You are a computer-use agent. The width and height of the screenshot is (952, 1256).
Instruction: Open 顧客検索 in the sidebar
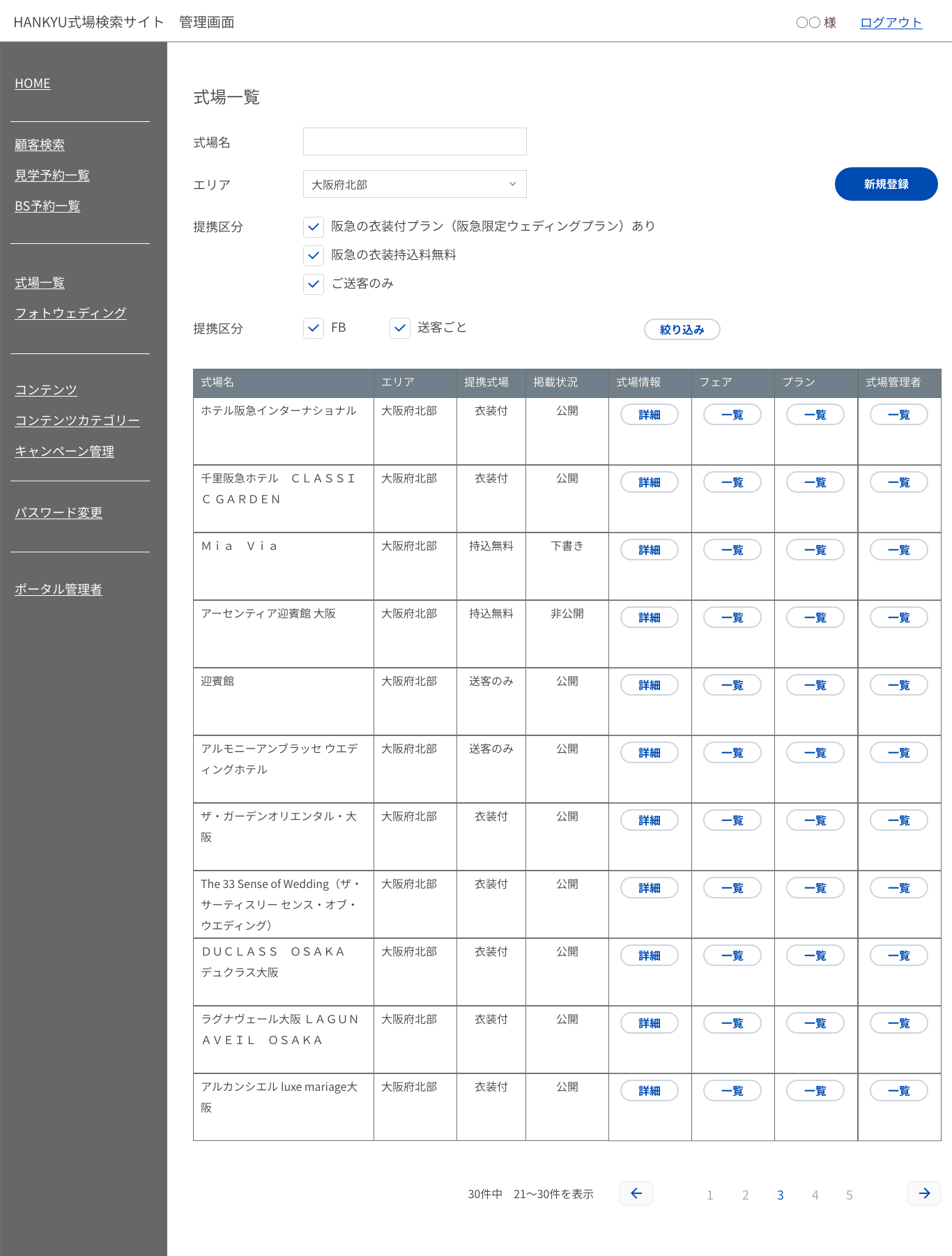tap(40, 145)
